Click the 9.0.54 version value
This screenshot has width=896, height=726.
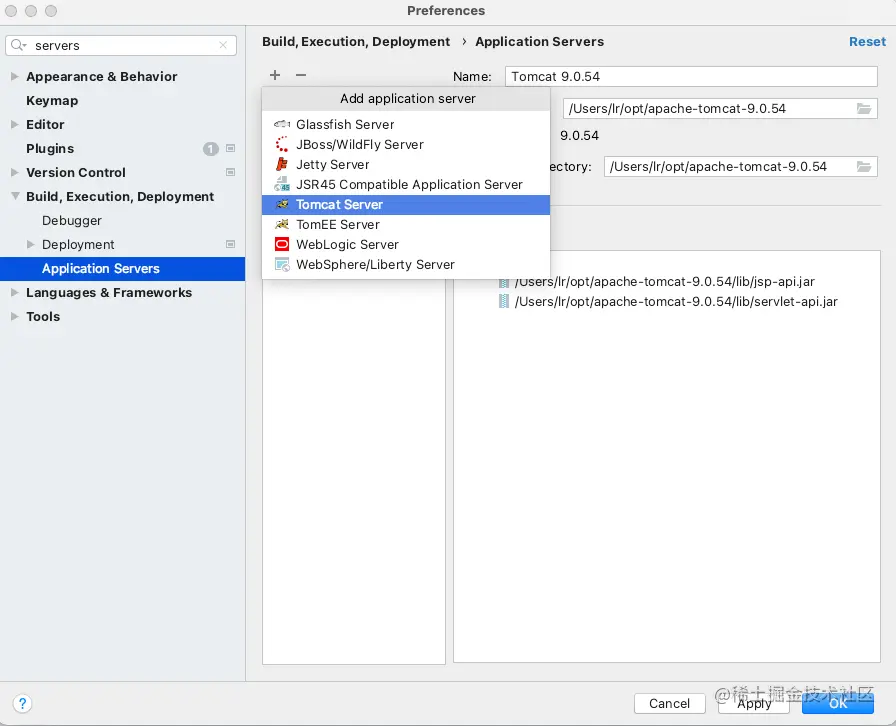tap(579, 136)
